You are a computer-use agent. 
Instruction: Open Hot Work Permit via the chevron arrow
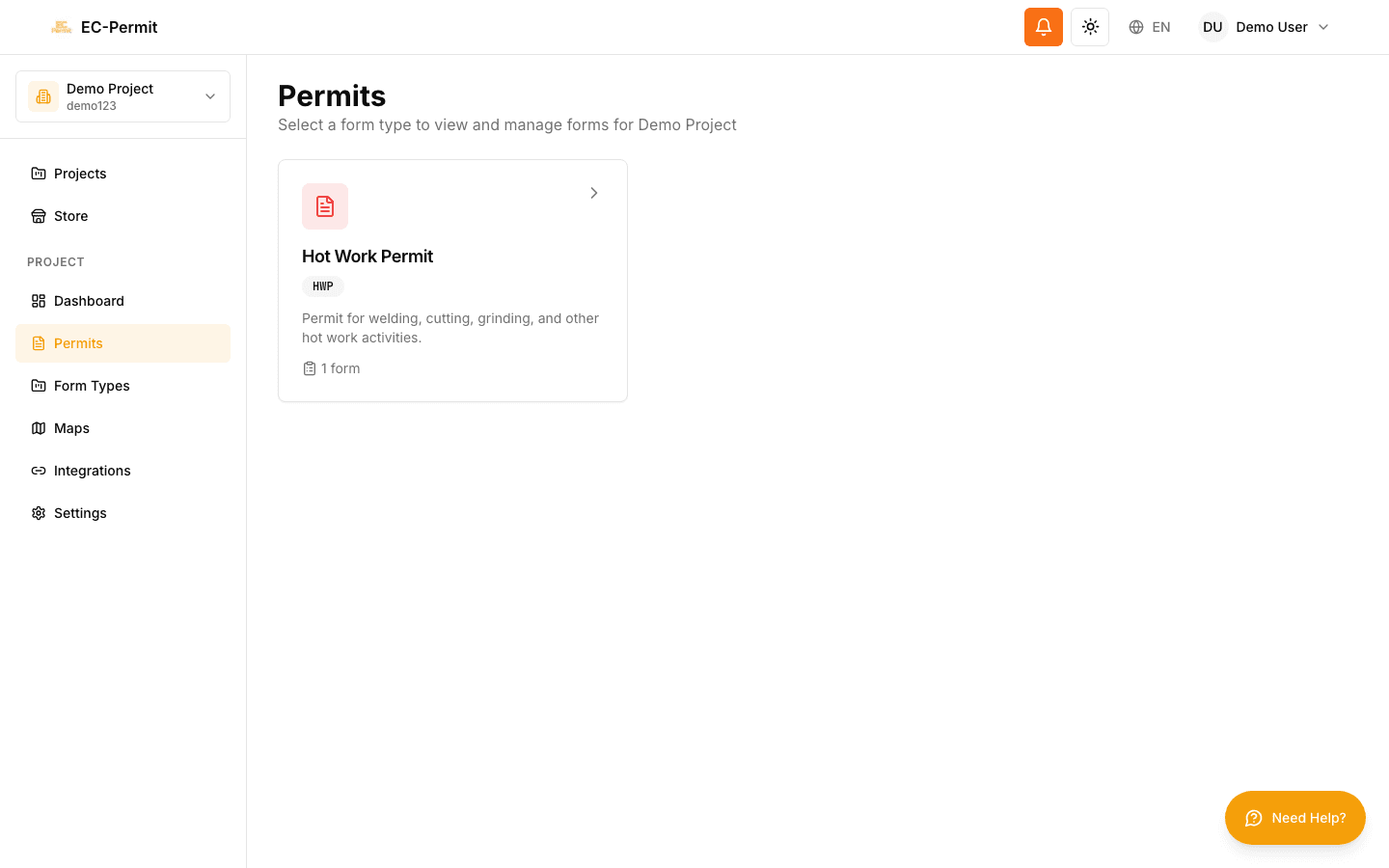pyautogui.click(x=594, y=193)
